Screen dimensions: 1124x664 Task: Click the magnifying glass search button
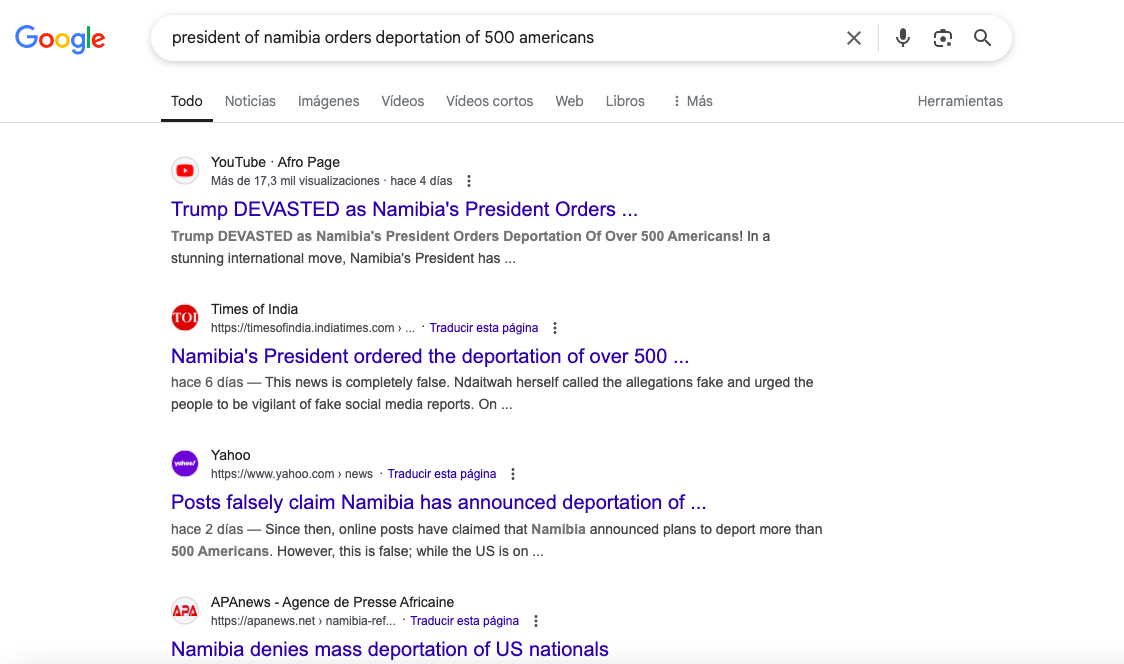click(983, 38)
